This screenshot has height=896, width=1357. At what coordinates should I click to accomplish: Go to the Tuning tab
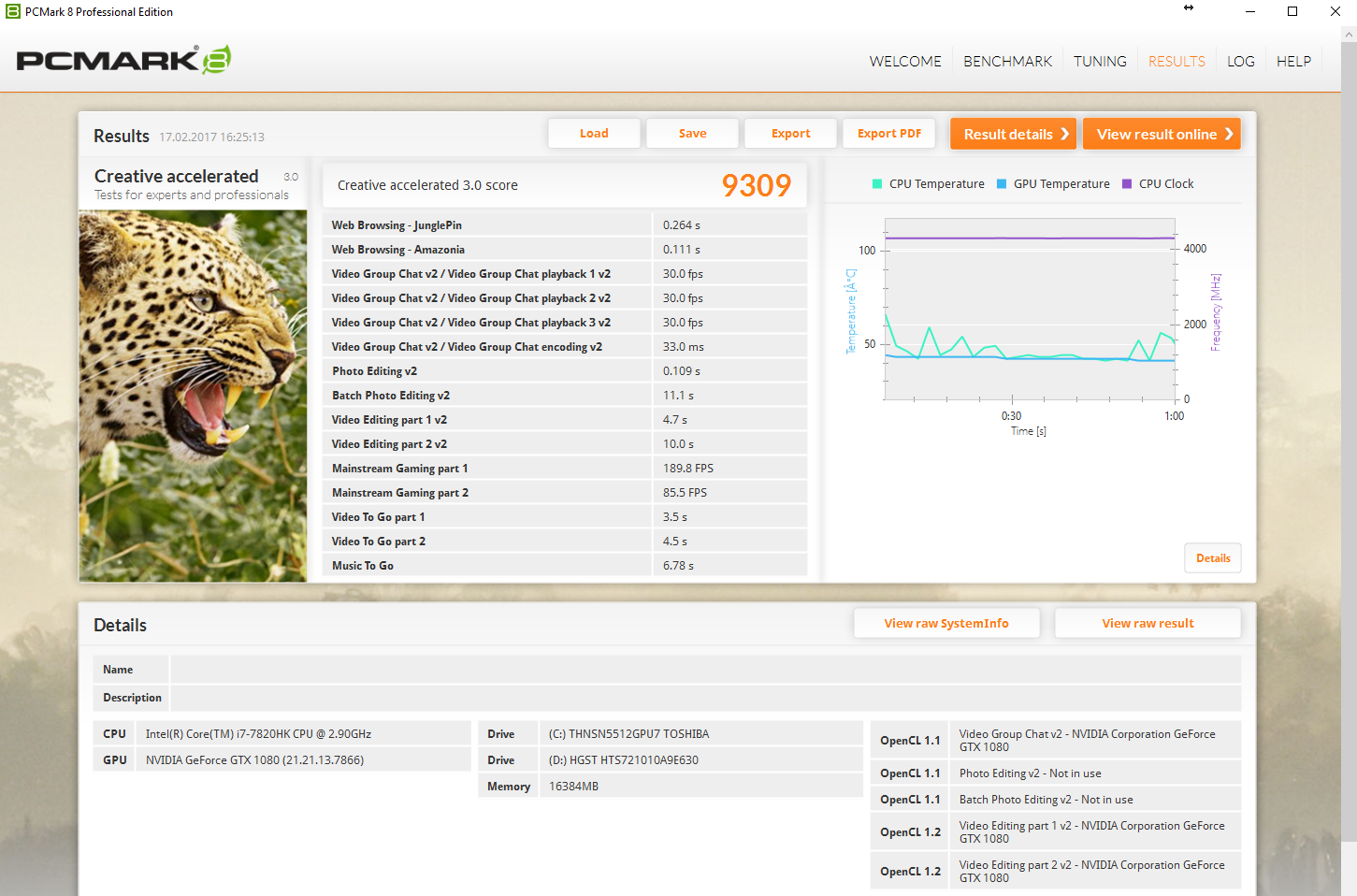pyautogui.click(x=1100, y=62)
